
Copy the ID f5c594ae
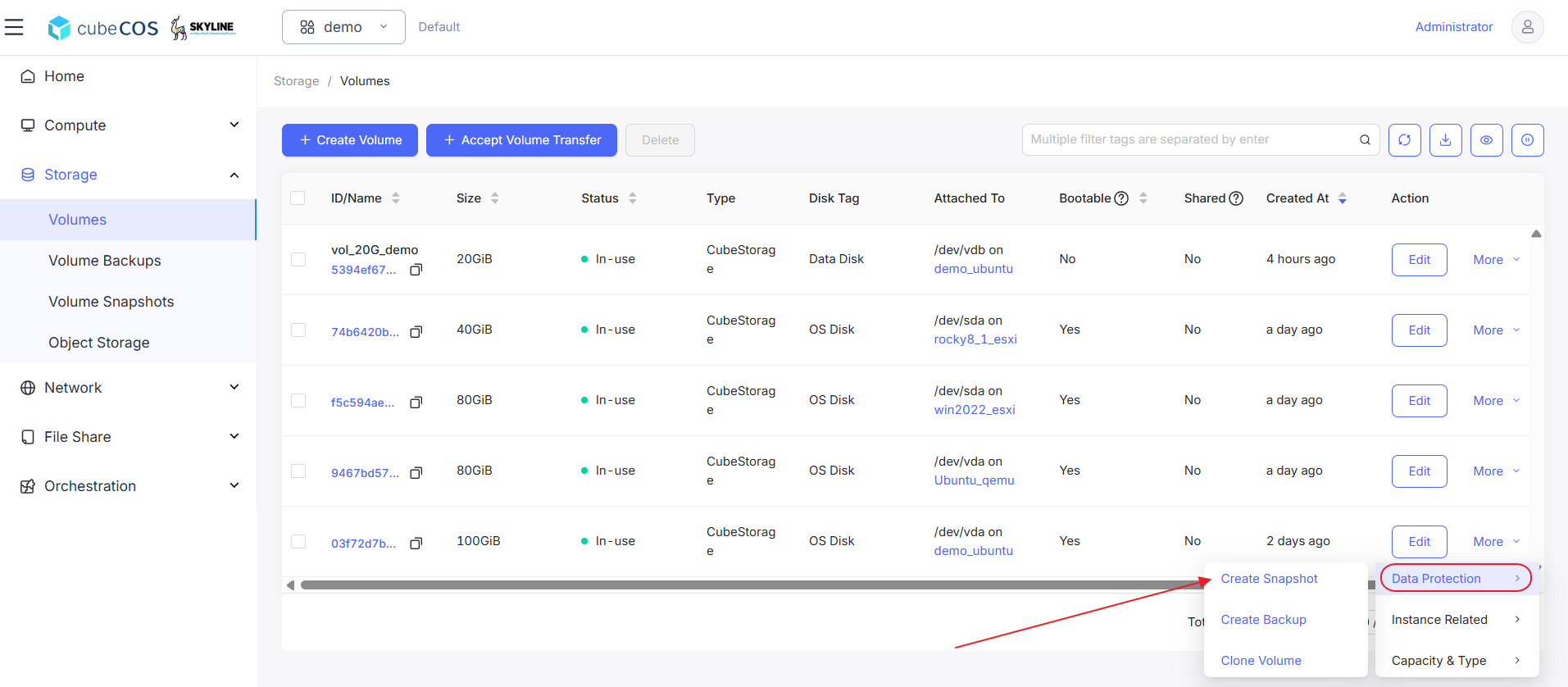(416, 403)
